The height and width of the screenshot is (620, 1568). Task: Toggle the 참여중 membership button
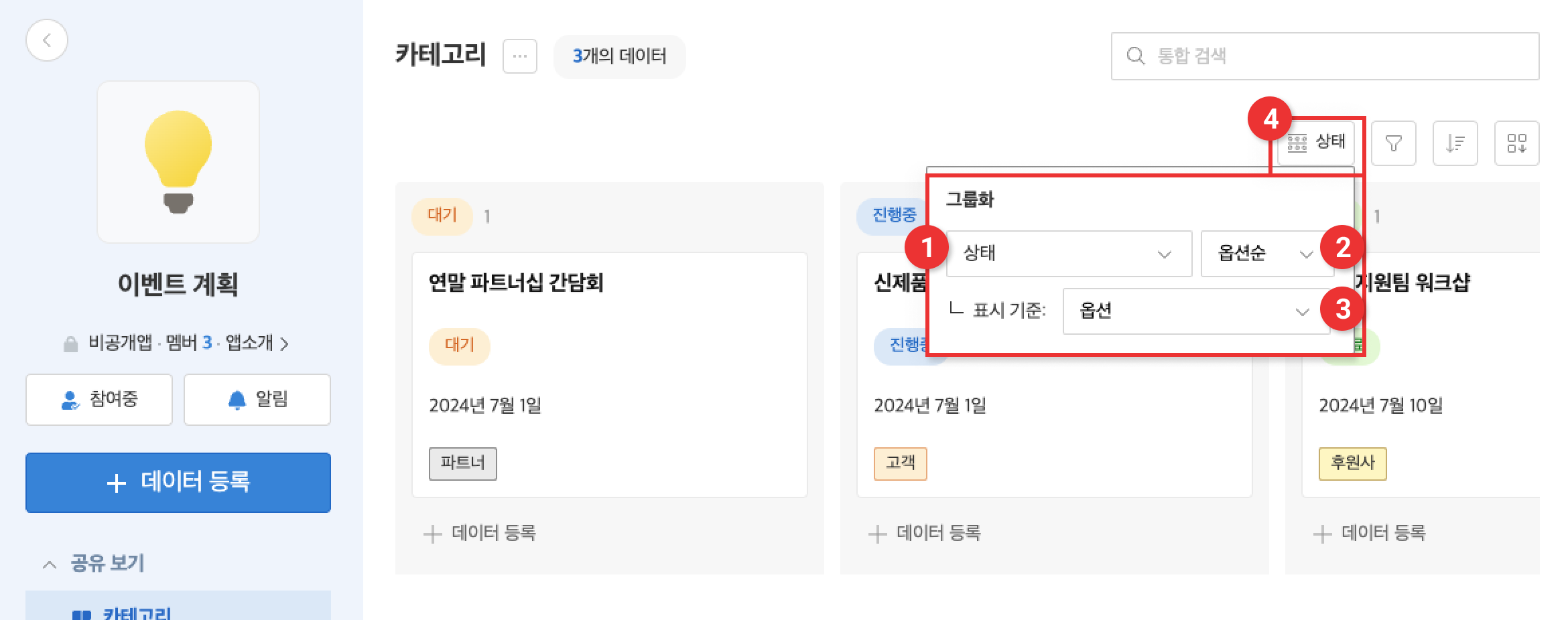(x=99, y=400)
